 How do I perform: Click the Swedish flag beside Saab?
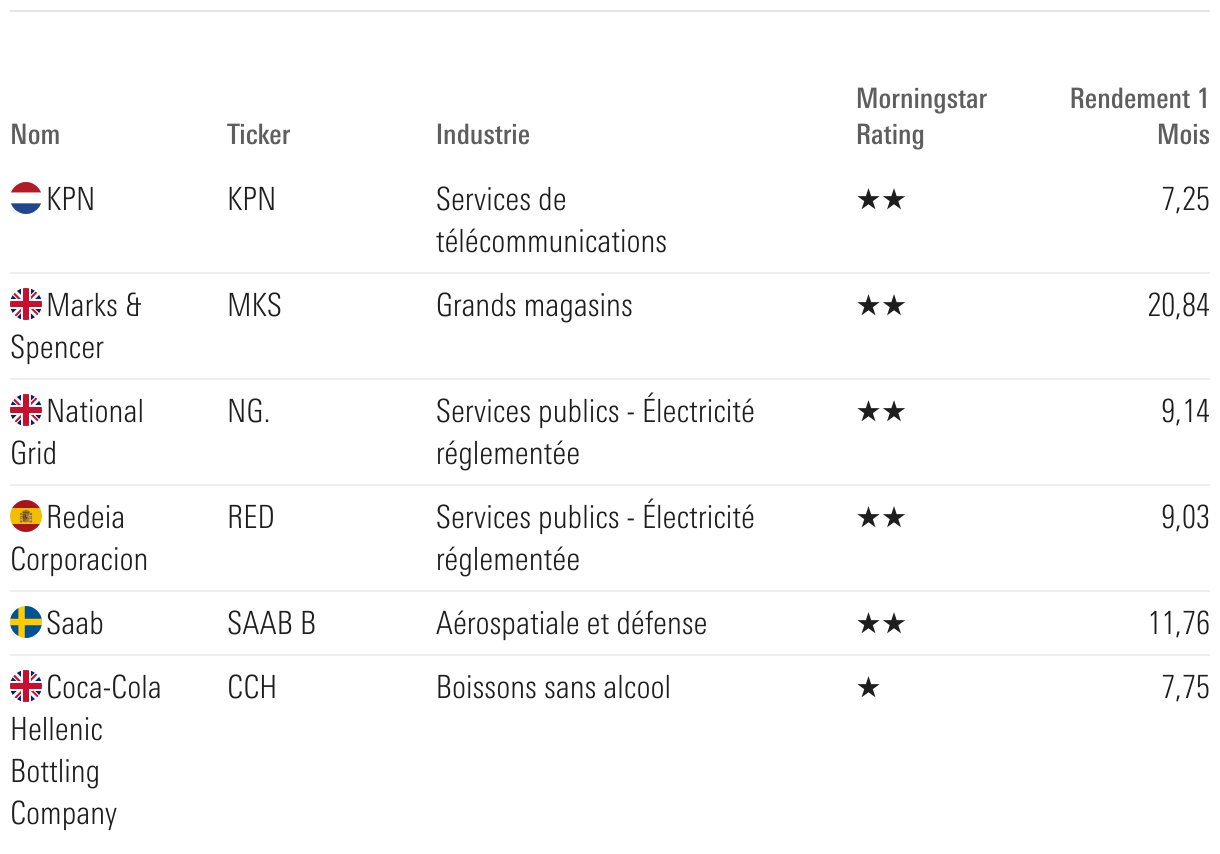[x=26, y=622]
